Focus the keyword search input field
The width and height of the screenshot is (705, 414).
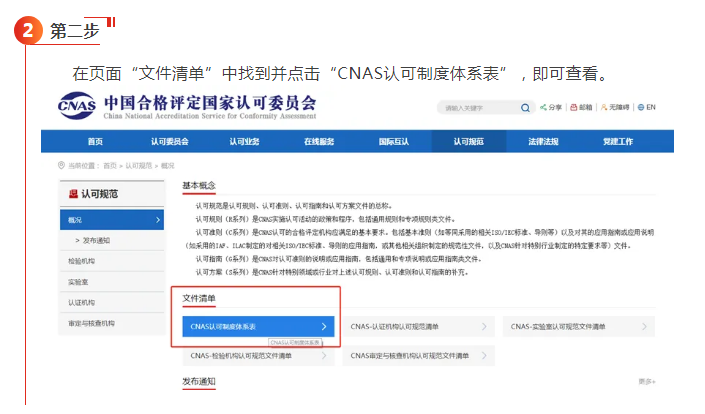click(479, 108)
